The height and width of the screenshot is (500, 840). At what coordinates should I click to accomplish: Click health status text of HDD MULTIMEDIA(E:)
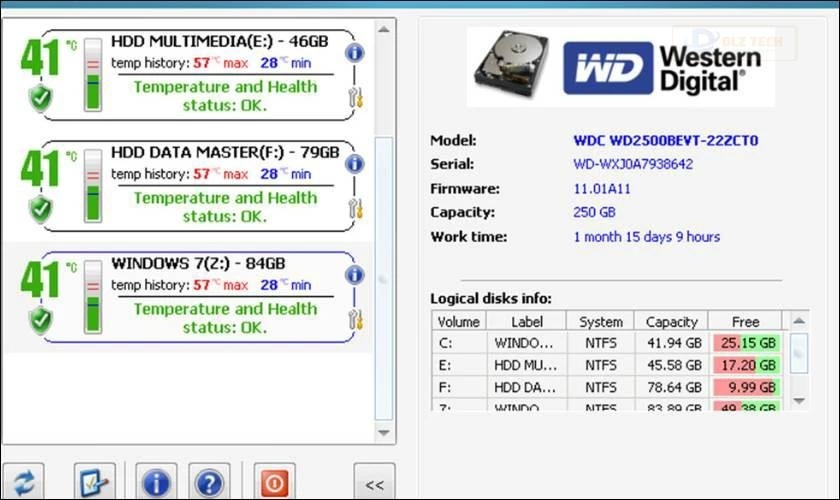[x=225, y=96]
